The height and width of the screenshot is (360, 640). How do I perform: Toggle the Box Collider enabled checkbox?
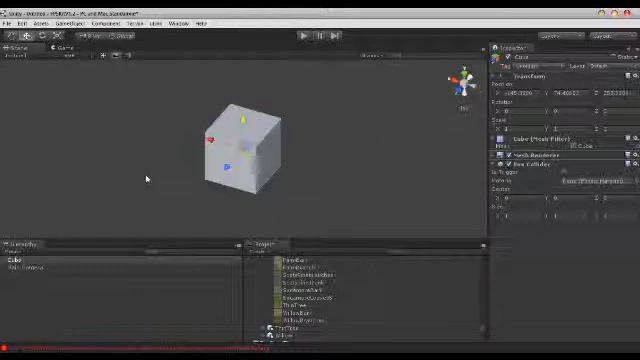click(509, 164)
